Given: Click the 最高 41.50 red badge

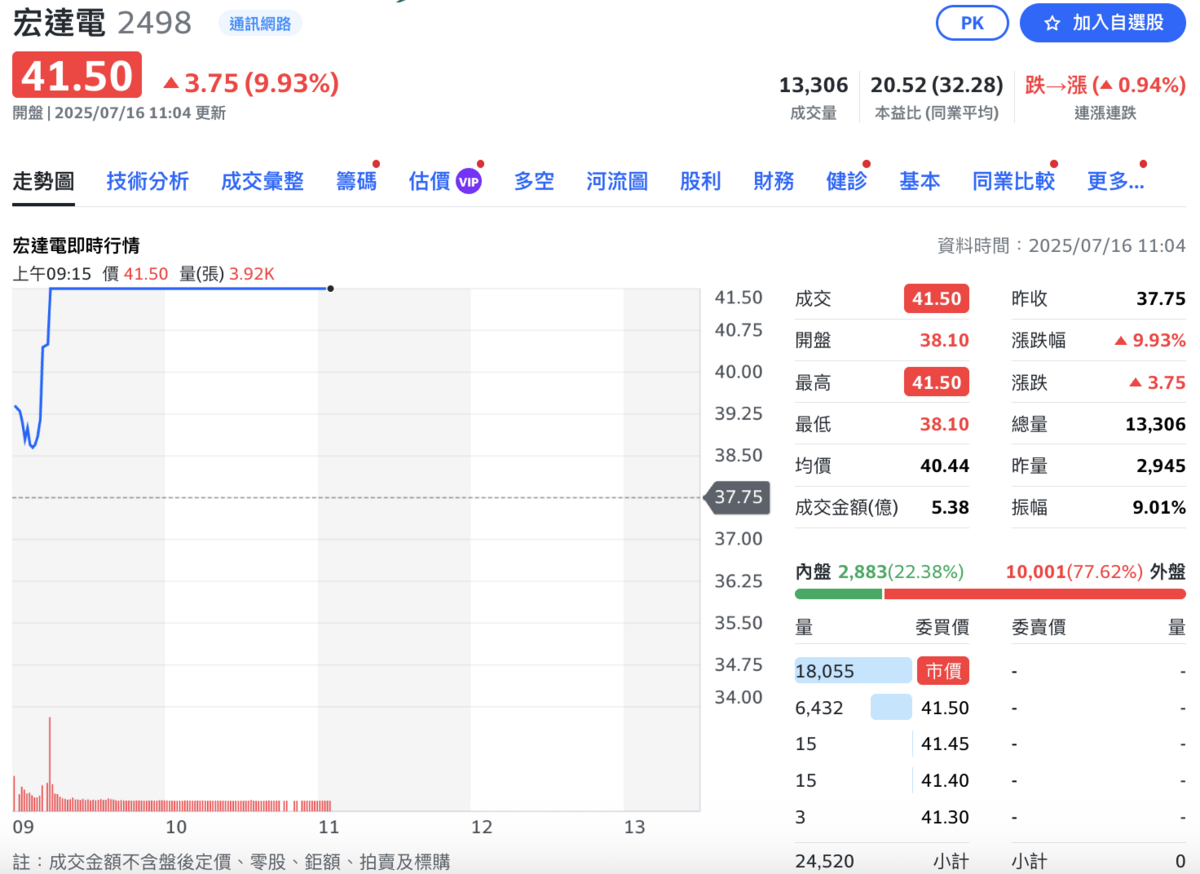Looking at the screenshot, I should (x=937, y=382).
